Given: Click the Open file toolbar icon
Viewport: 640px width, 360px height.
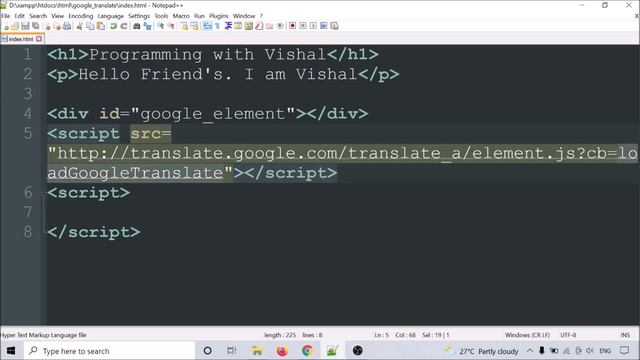Looking at the screenshot, I should pos(15,26).
